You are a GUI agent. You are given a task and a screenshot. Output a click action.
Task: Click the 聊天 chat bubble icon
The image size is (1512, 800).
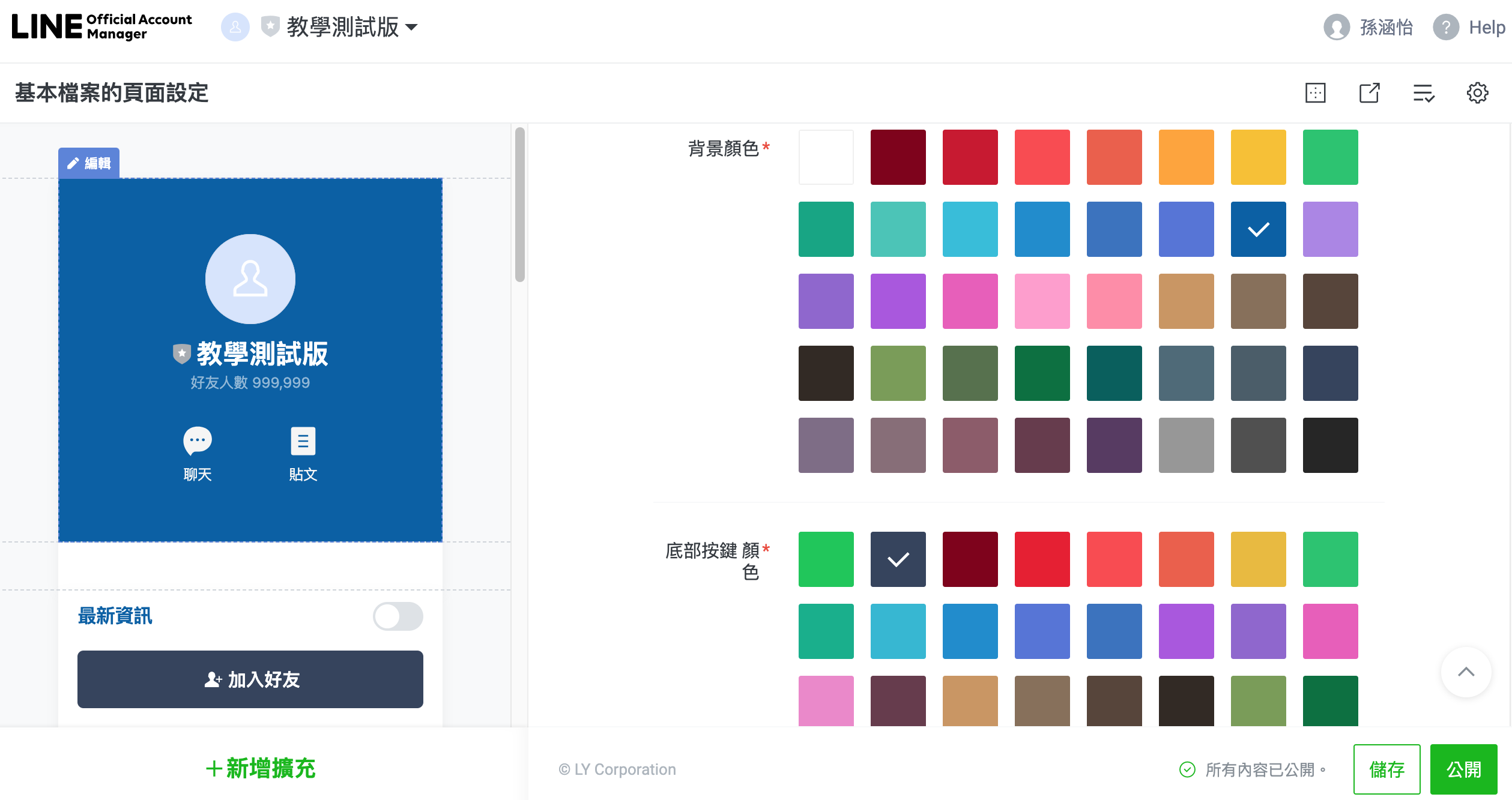point(198,441)
